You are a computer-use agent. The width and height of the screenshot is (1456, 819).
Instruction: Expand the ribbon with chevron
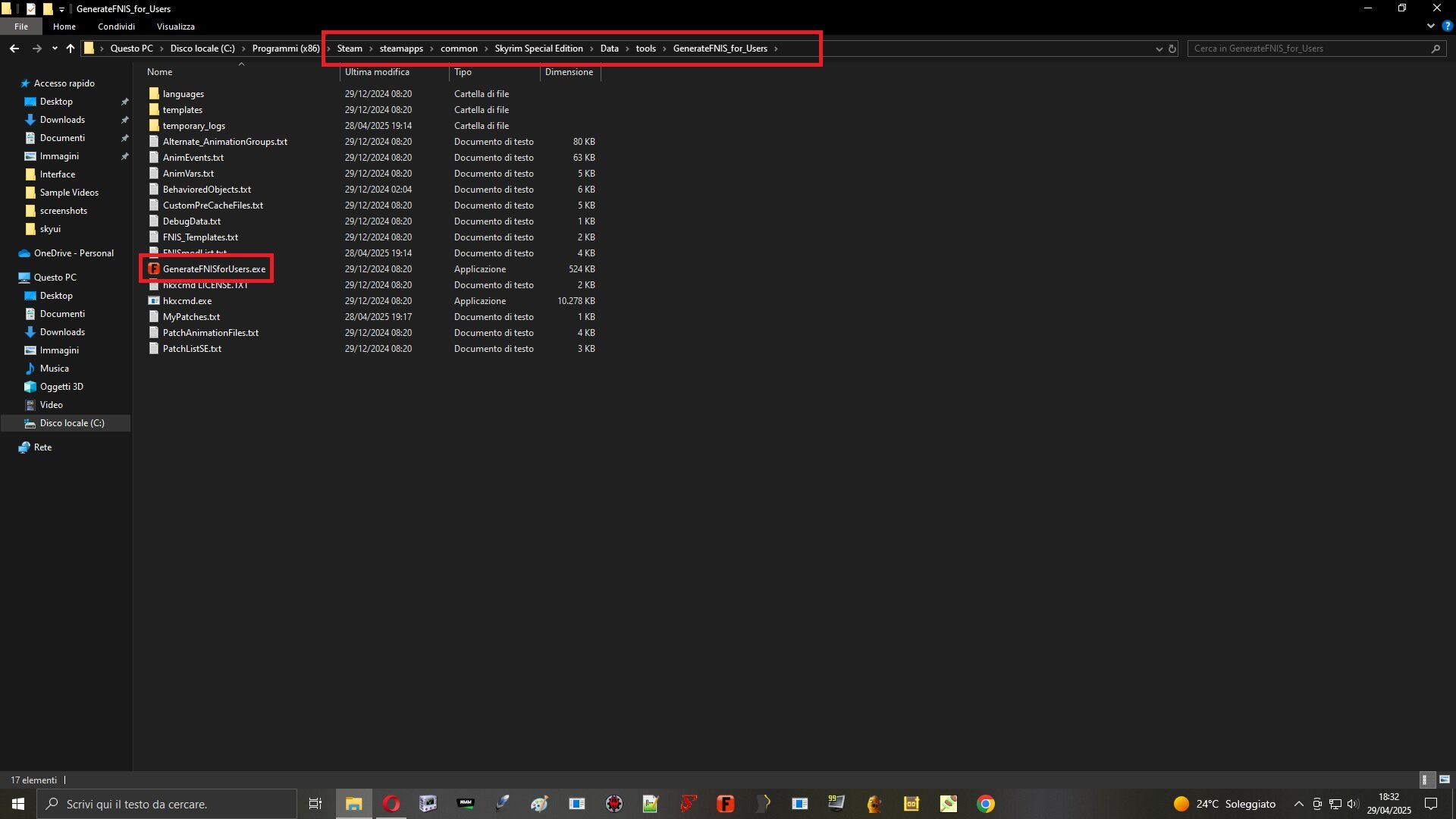pos(1431,26)
